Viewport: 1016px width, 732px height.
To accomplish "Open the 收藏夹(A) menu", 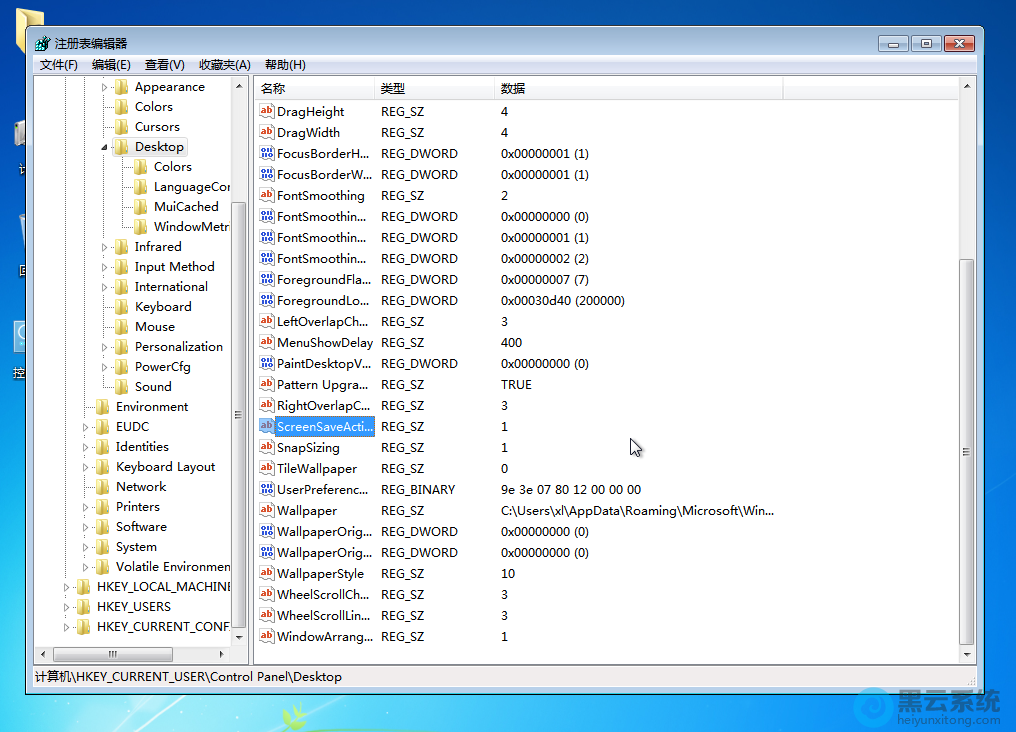I will pyautogui.click(x=224, y=65).
